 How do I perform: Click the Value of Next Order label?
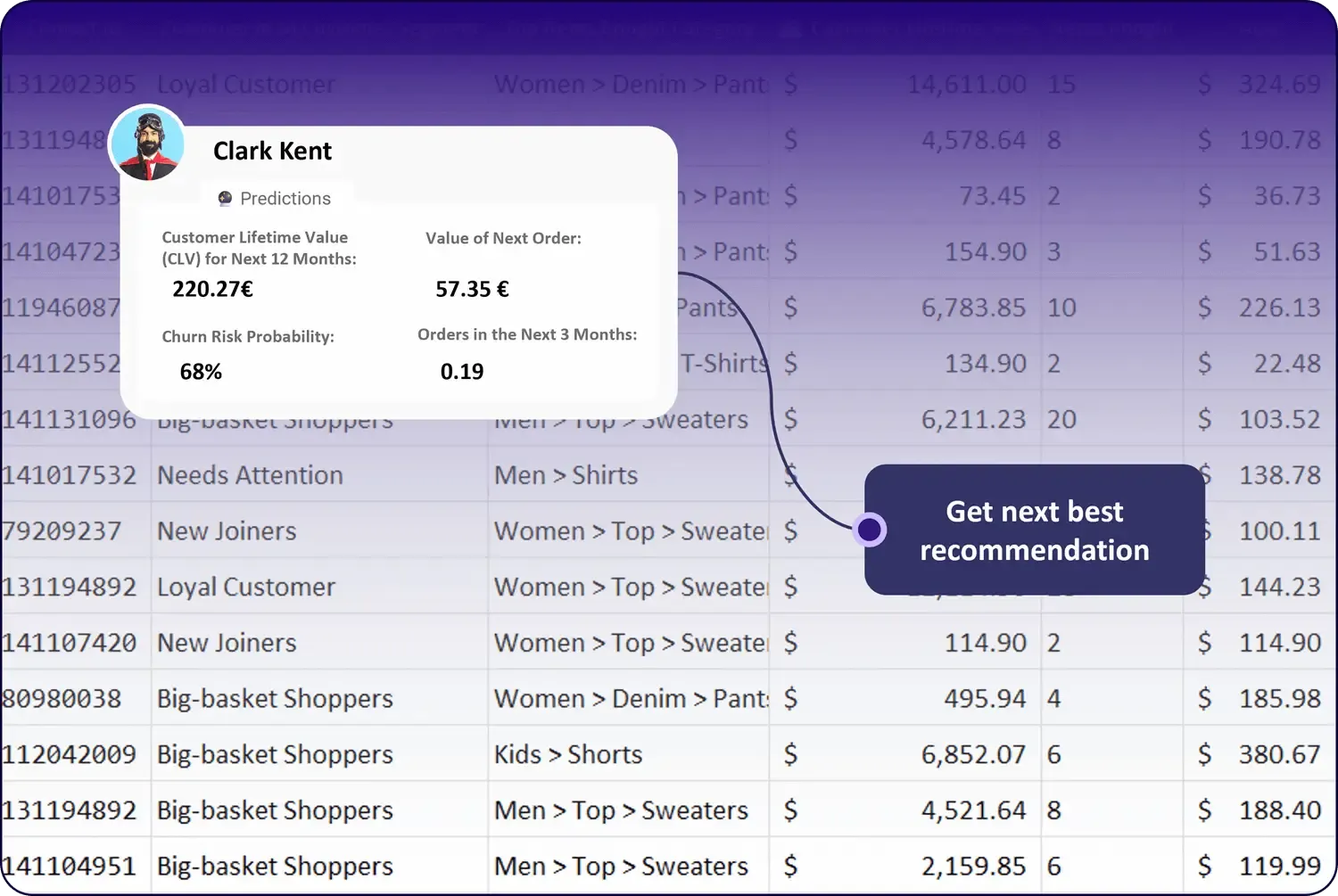pyautogui.click(x=503, y=238)
